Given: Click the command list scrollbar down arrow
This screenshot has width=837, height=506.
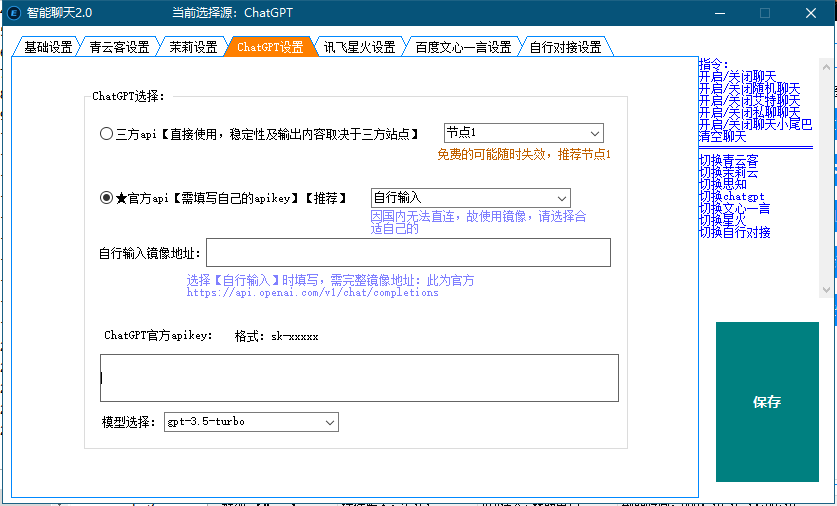Looking at the screenshot, I should (826, 290).
